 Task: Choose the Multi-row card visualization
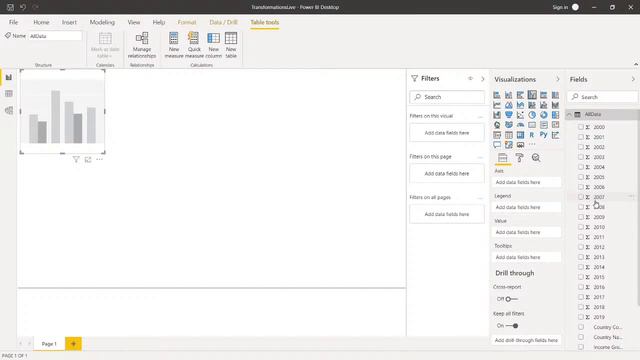(544, 125)
